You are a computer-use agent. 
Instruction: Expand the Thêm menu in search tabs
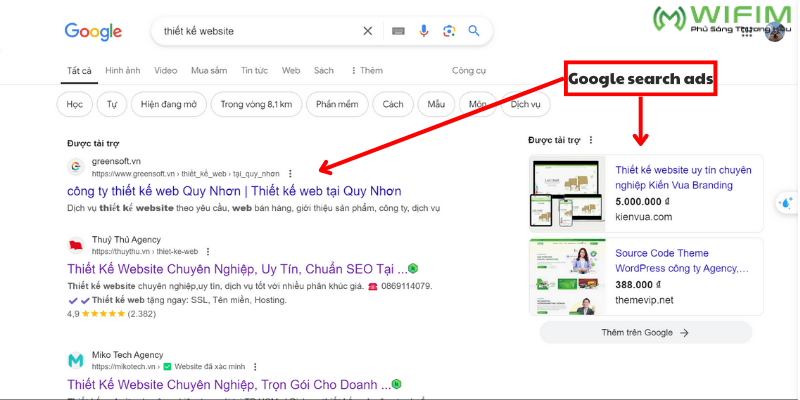367,70
